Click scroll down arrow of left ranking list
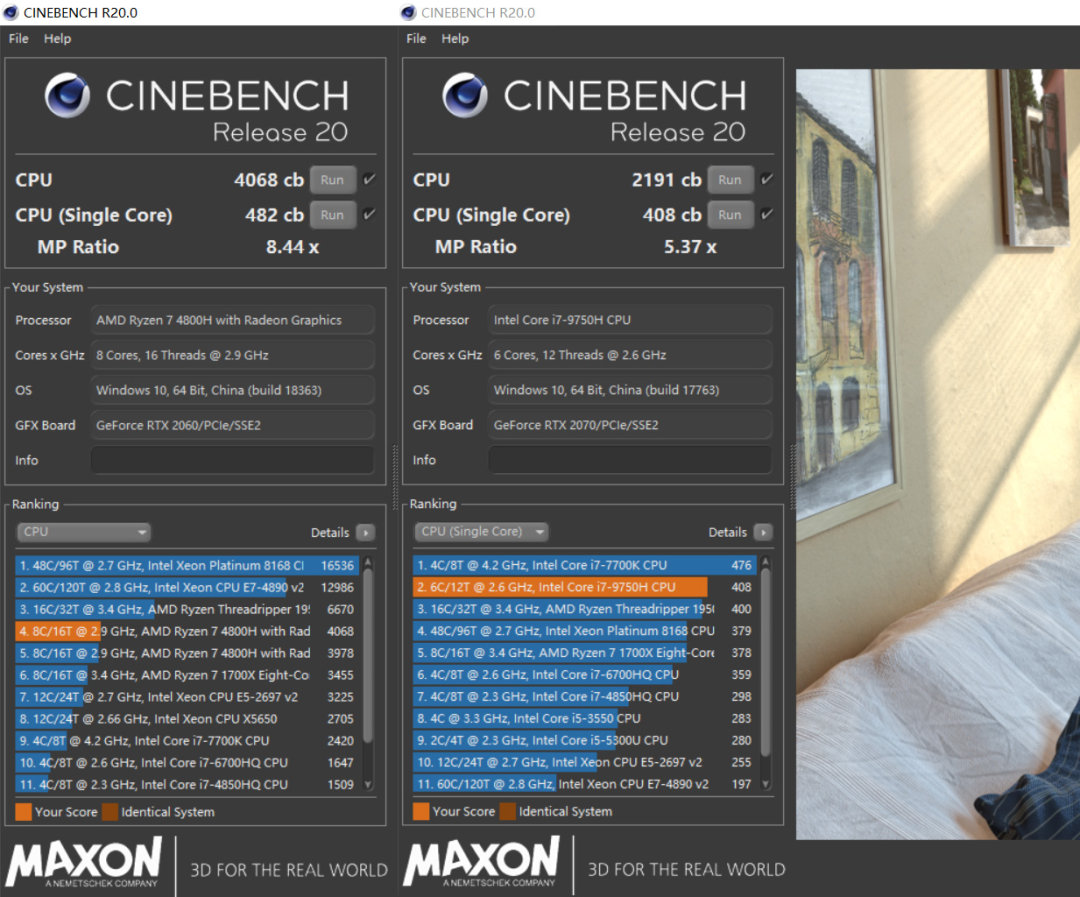This screenshot has height=897, width=1080. click(368, 784)
